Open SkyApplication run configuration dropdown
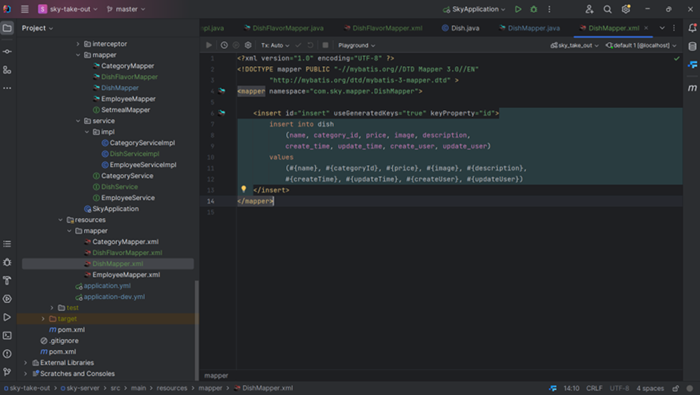 tap(474, 9)
